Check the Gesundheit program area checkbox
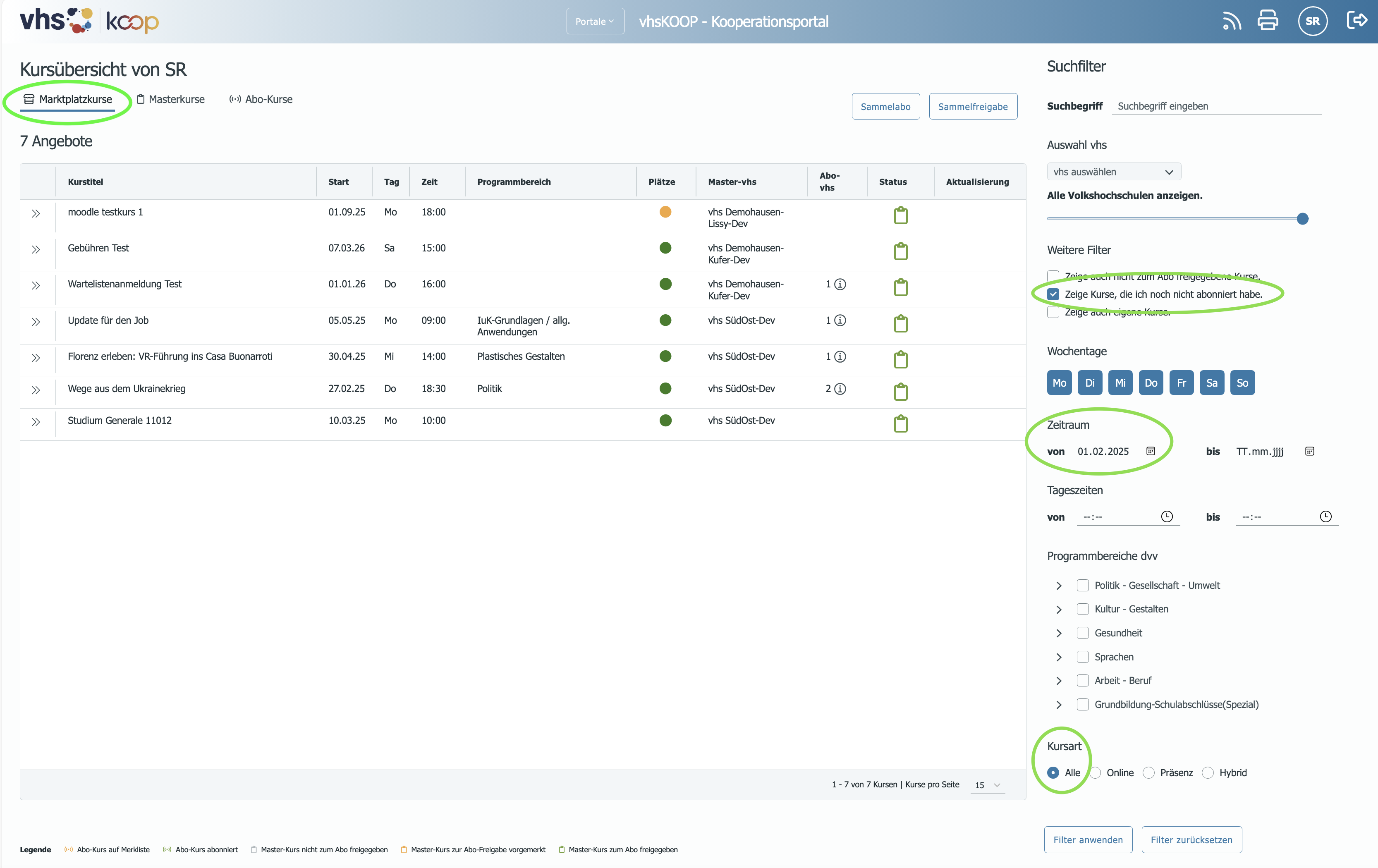The image size is (1378, 868). 1082,633
